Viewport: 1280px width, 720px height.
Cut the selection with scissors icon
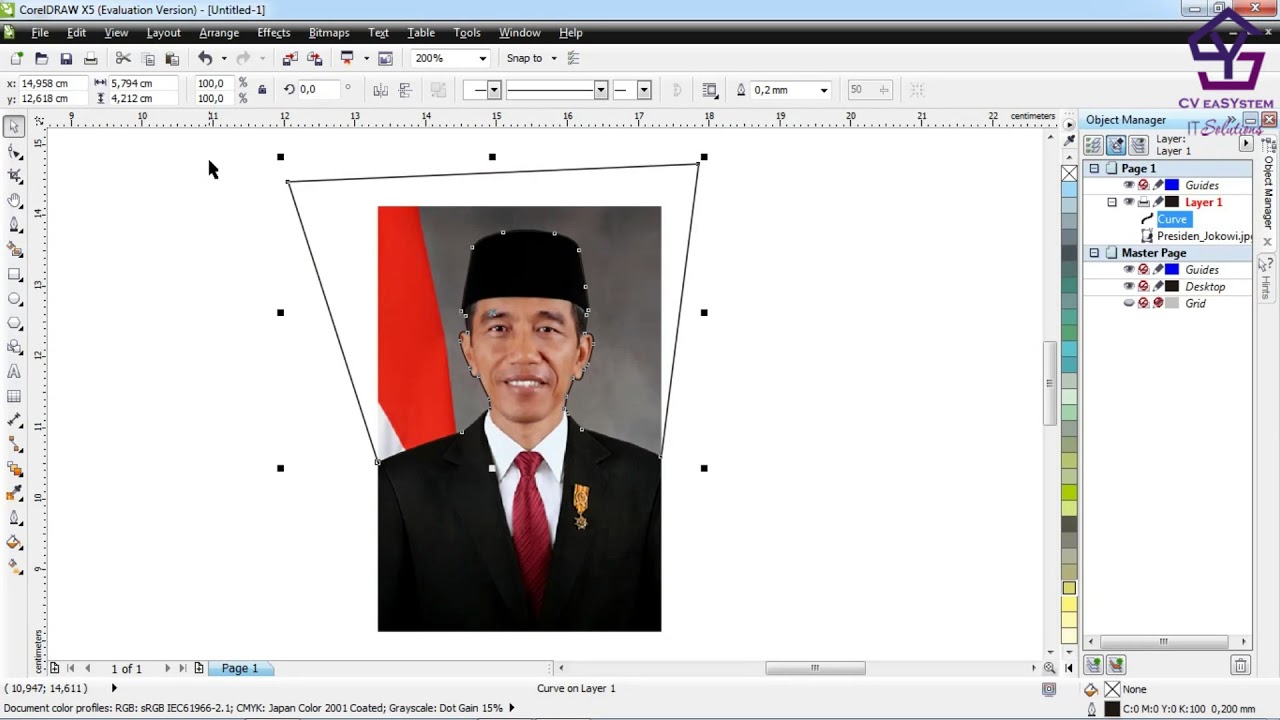pos(123,58)
